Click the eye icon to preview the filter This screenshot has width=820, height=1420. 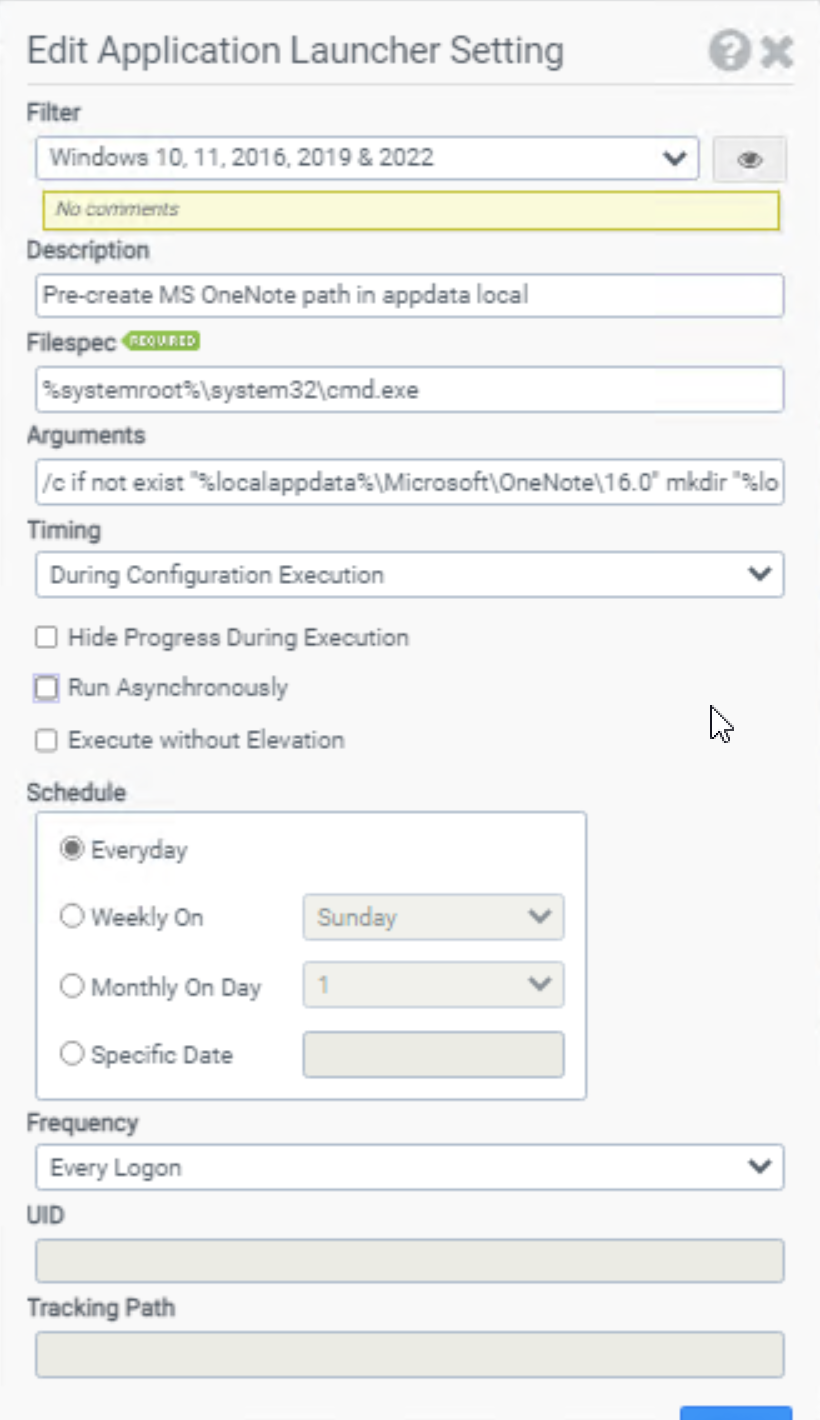click(x=749, y=159)
